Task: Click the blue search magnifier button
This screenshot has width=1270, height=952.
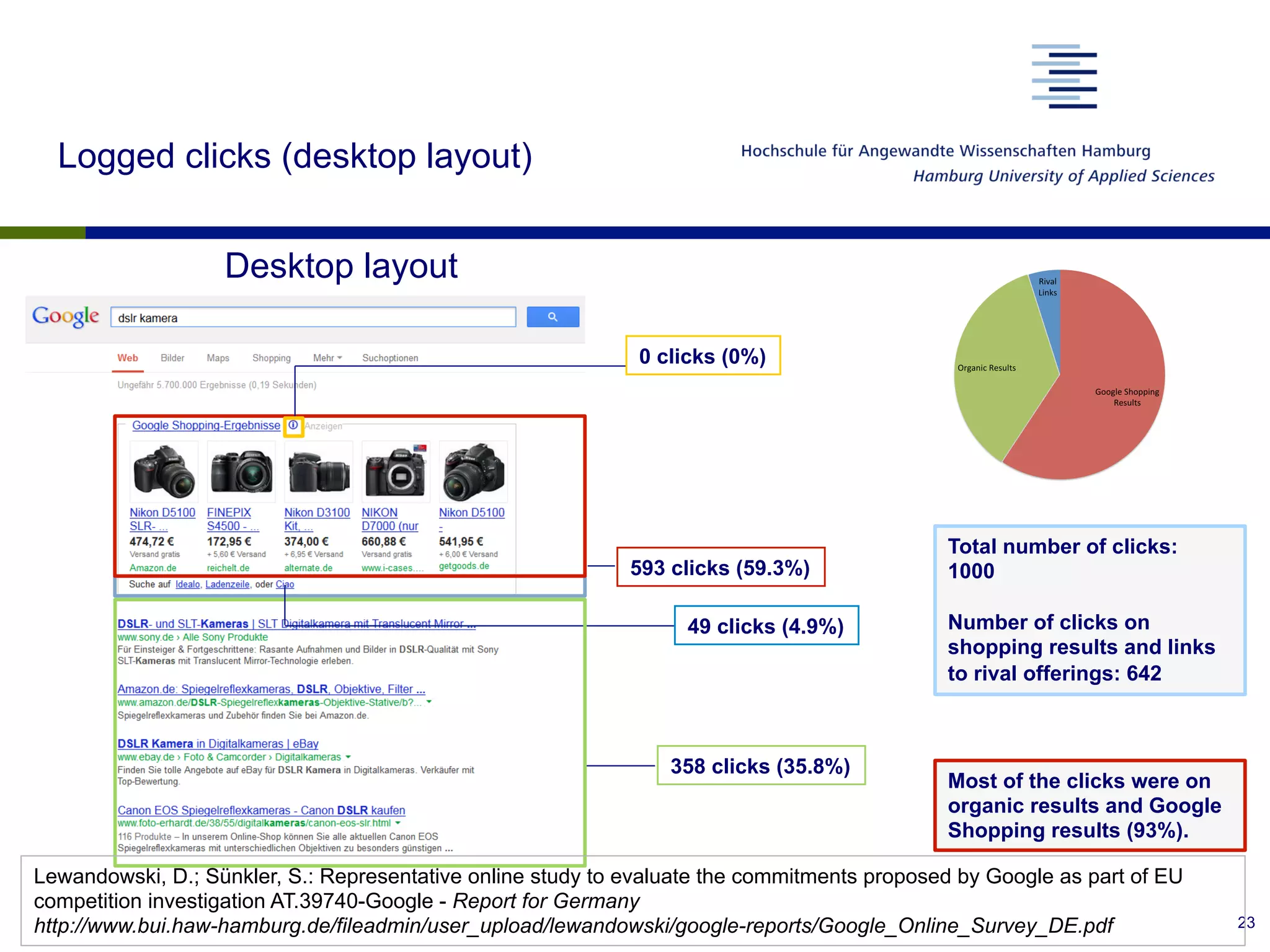Action: pos(553,317)
